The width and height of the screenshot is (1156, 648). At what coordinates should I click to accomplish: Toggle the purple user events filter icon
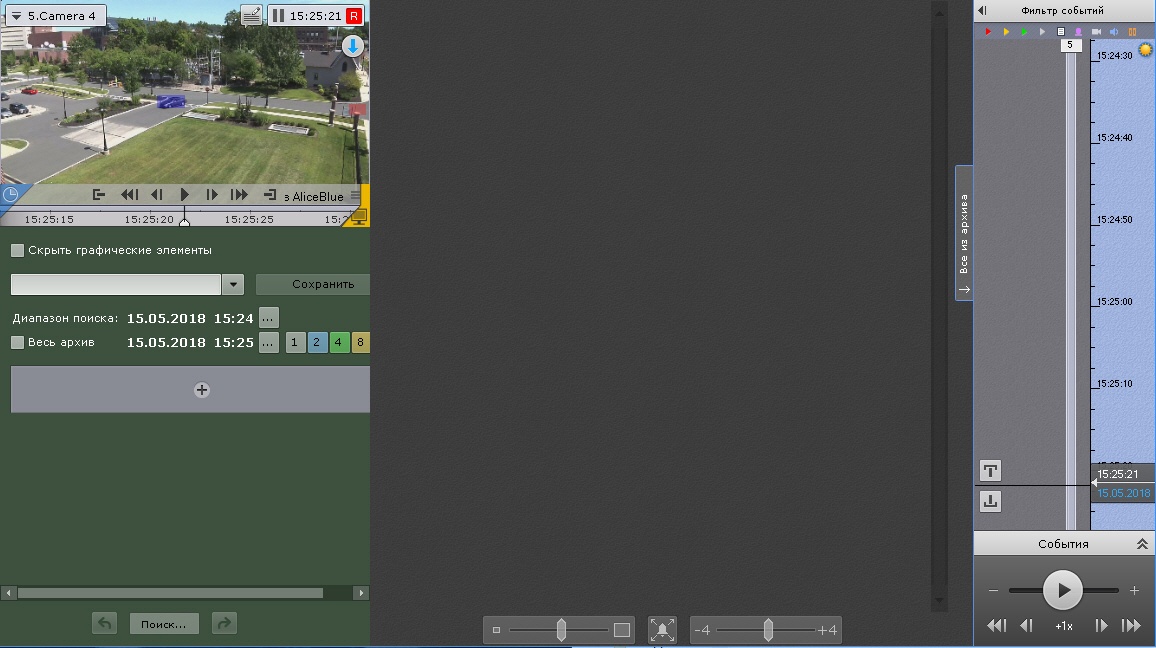pyautogui.click(x=1079, y=32)
